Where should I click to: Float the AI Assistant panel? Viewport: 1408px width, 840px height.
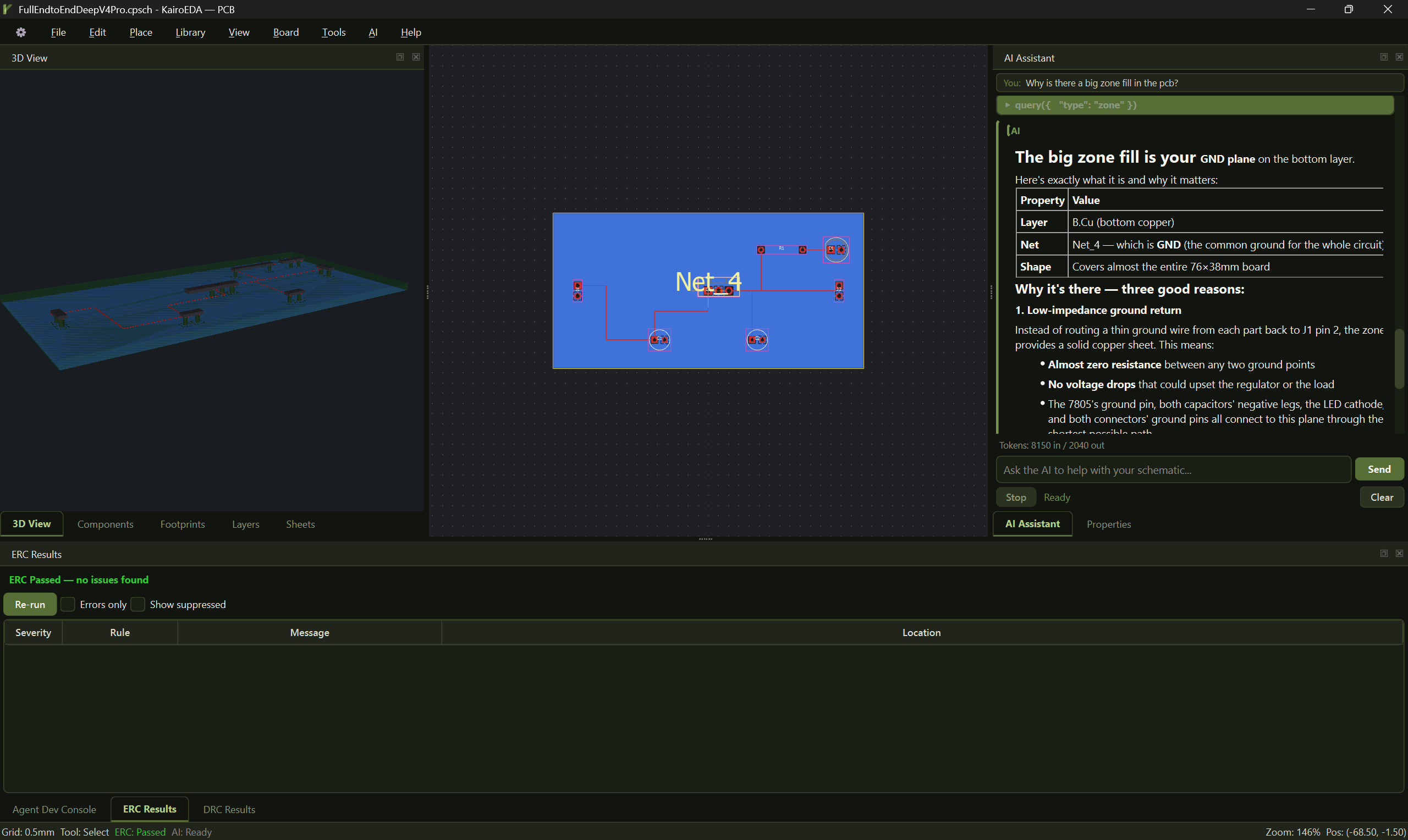coord(1384,57)
